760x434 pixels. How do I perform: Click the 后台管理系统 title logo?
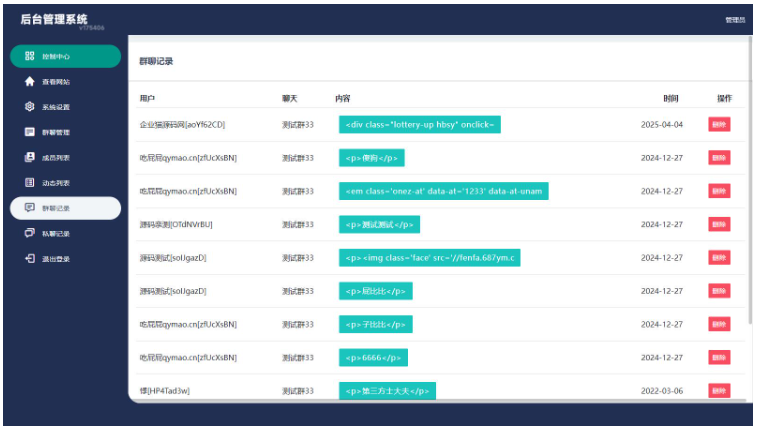pos(54,19)
